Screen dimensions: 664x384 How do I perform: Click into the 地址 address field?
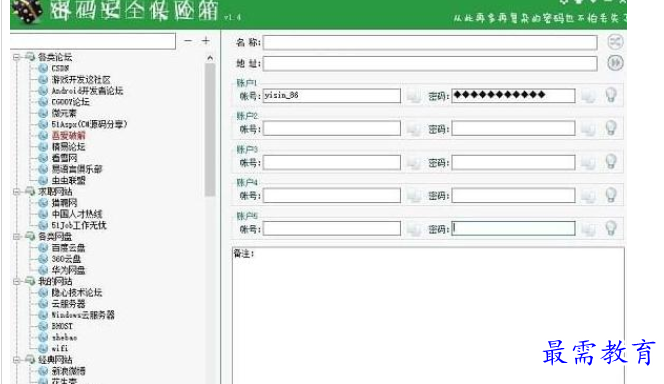point(430,64)
